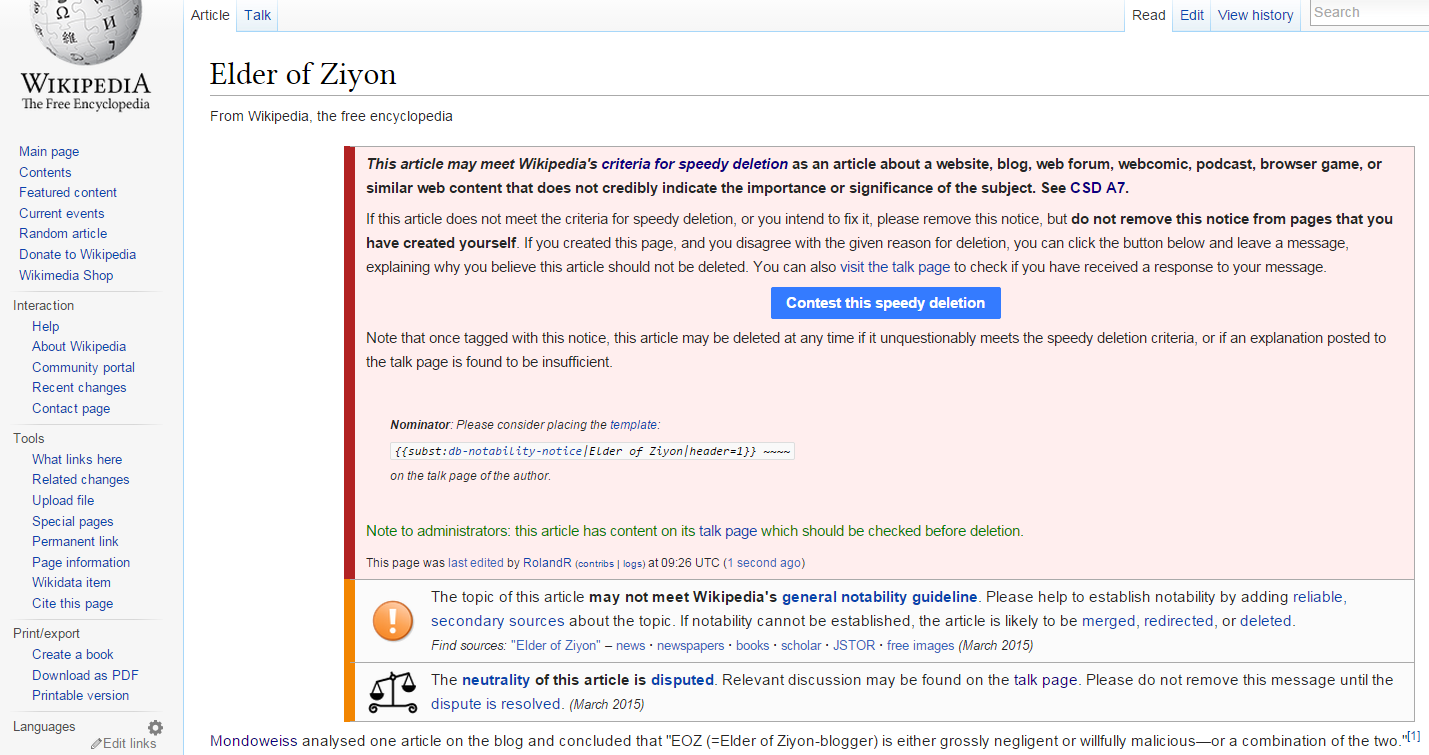Click the 1 second ago link
This screenshot has width=1429, height=755.
click(764, 563)
